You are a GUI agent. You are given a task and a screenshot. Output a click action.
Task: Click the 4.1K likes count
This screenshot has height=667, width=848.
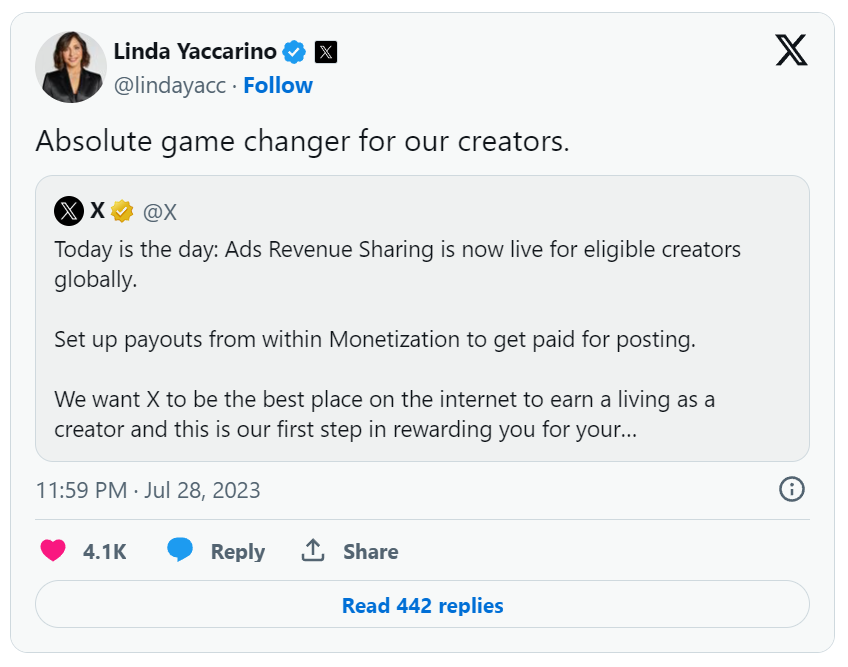point(104,552)
